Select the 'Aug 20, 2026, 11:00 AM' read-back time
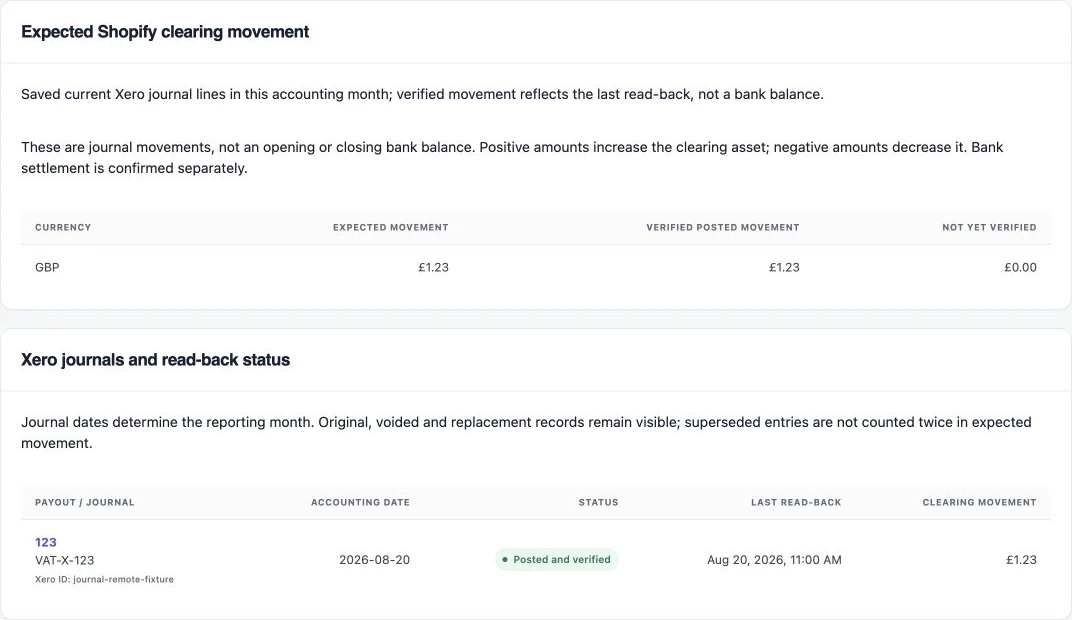Image resolution: width=1072 pixels, height=620 pixels. 774,560
